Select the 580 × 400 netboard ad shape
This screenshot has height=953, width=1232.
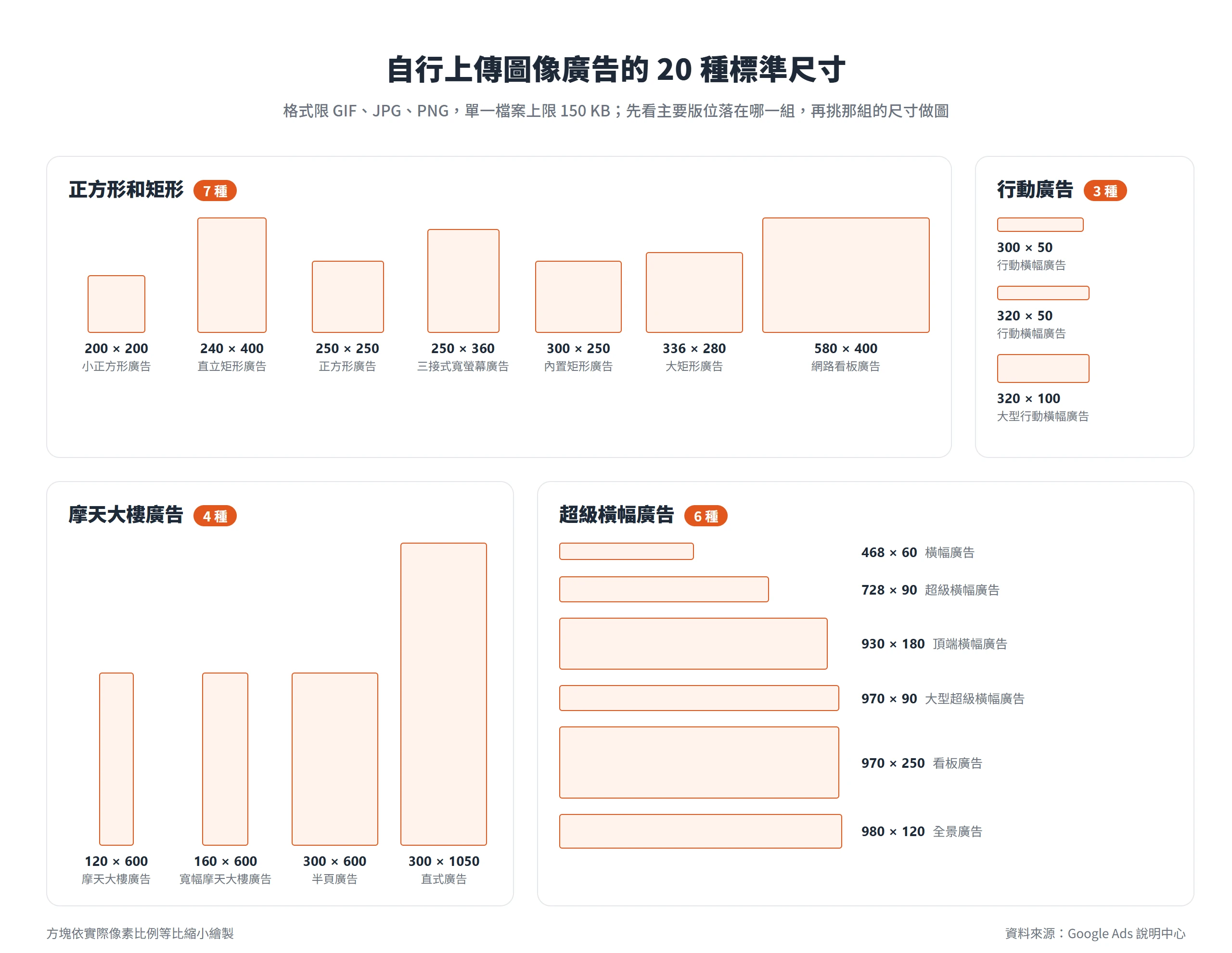click(x=846, y=275)
